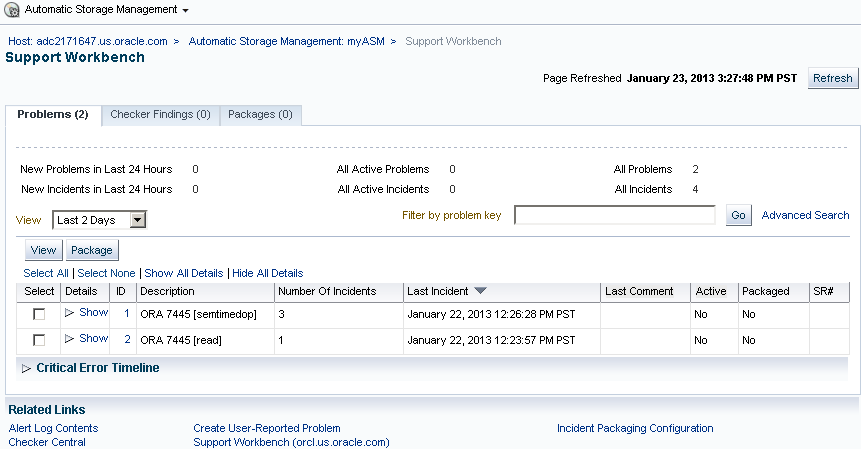This screenshot has height=449, width=861.
Task: Click the All Incidents count label
Action: click(643, 189)
